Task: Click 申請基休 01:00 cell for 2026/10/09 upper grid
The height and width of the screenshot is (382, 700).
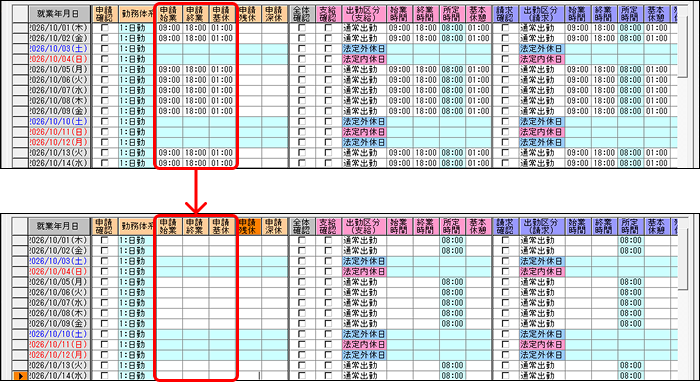Action: 222,111
